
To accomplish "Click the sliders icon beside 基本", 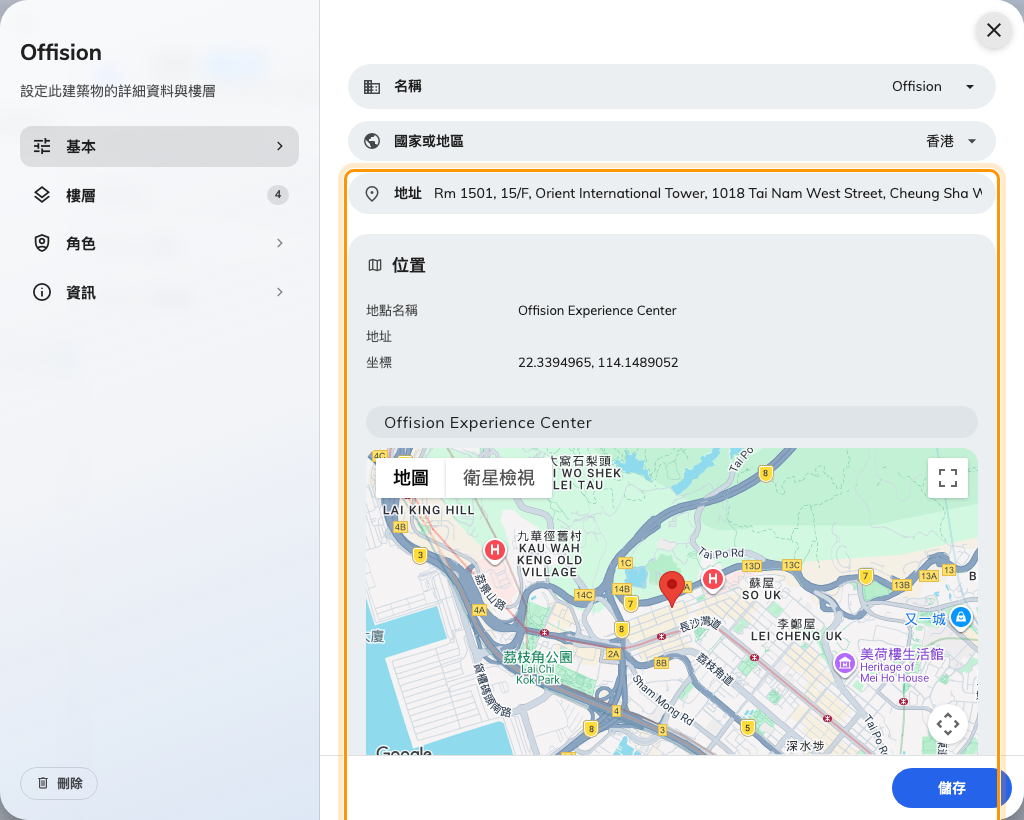I will [x=42, y=146].
